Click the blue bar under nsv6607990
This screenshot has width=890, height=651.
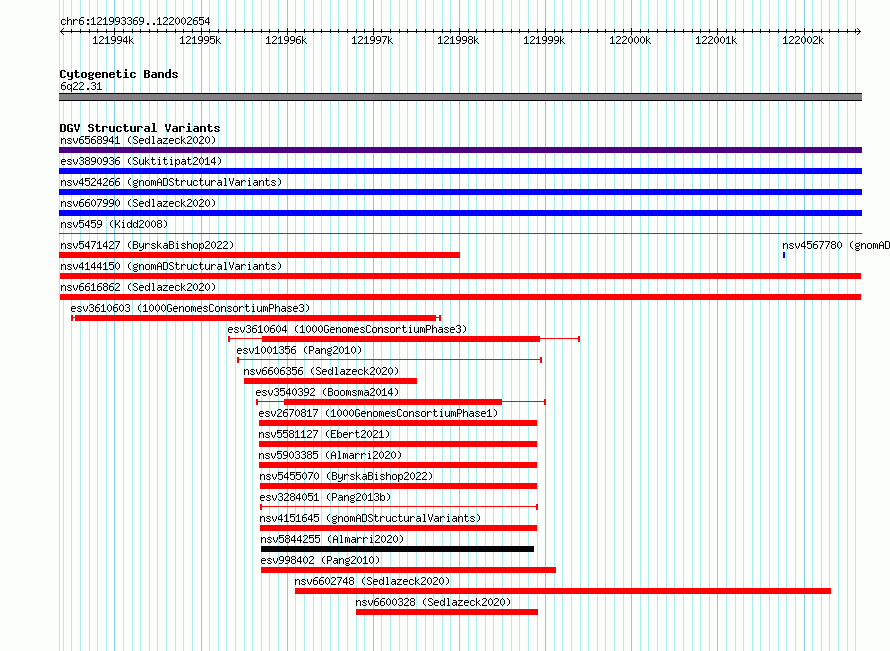click(460, 213)
